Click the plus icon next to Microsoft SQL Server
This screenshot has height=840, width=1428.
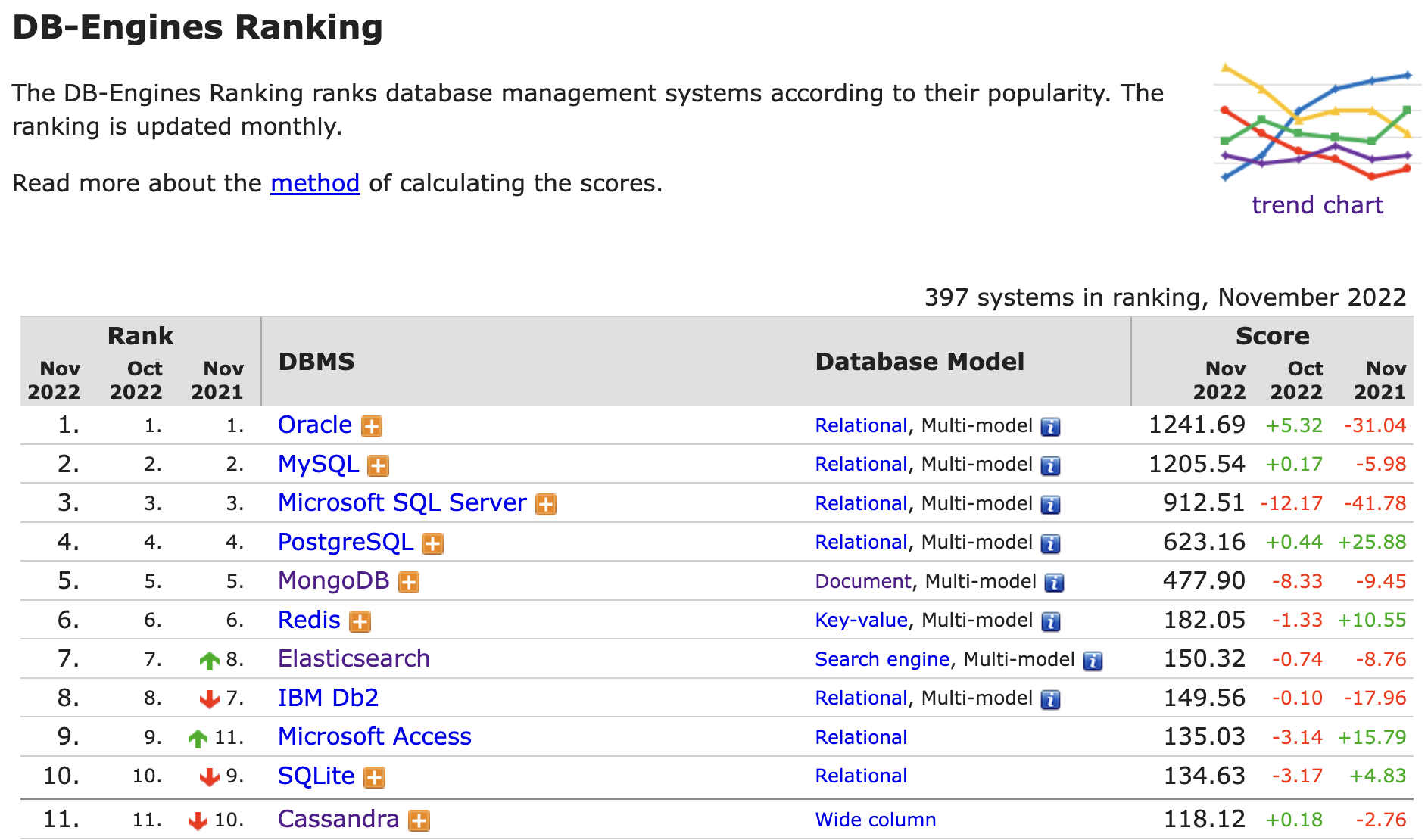coord(546,505)
